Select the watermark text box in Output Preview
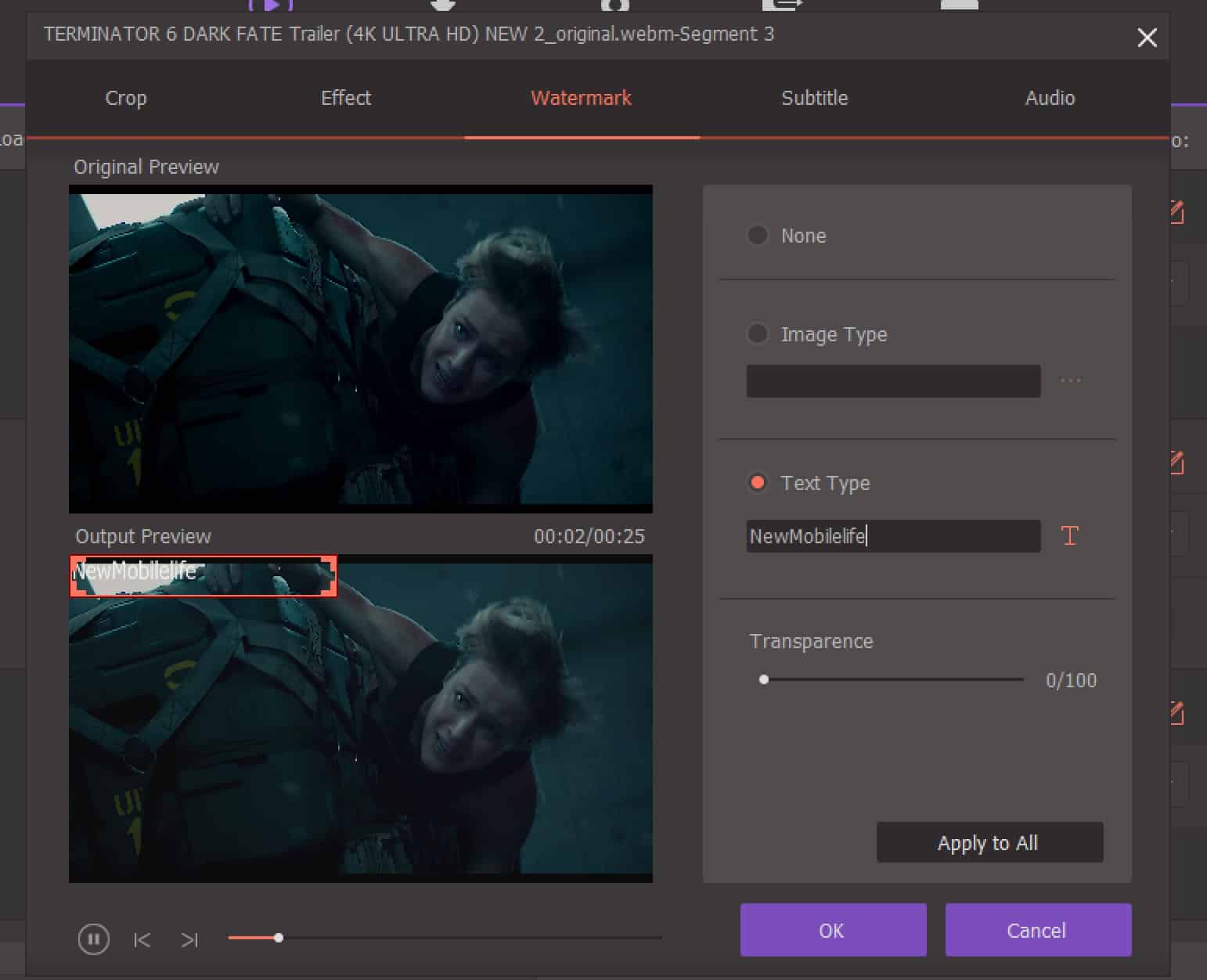This screenshot has height=980, width=1207. click(204, 576)
